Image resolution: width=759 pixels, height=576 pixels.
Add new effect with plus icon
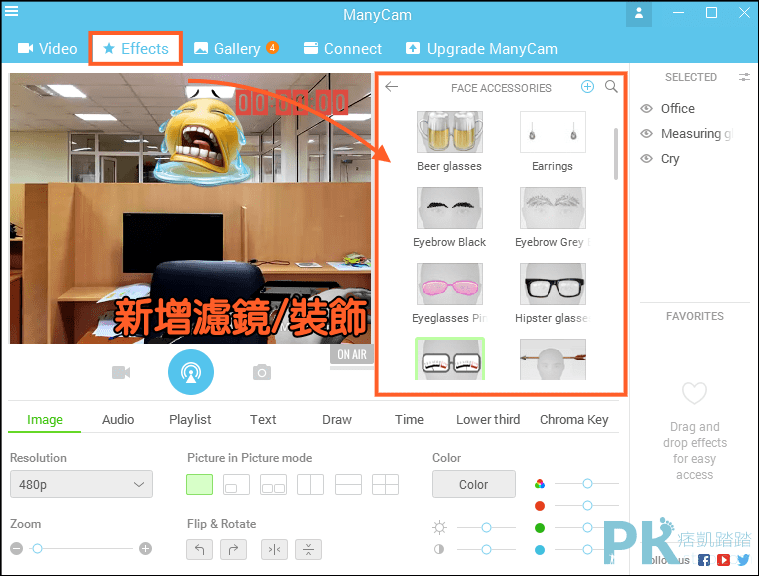tap(587, 87)
